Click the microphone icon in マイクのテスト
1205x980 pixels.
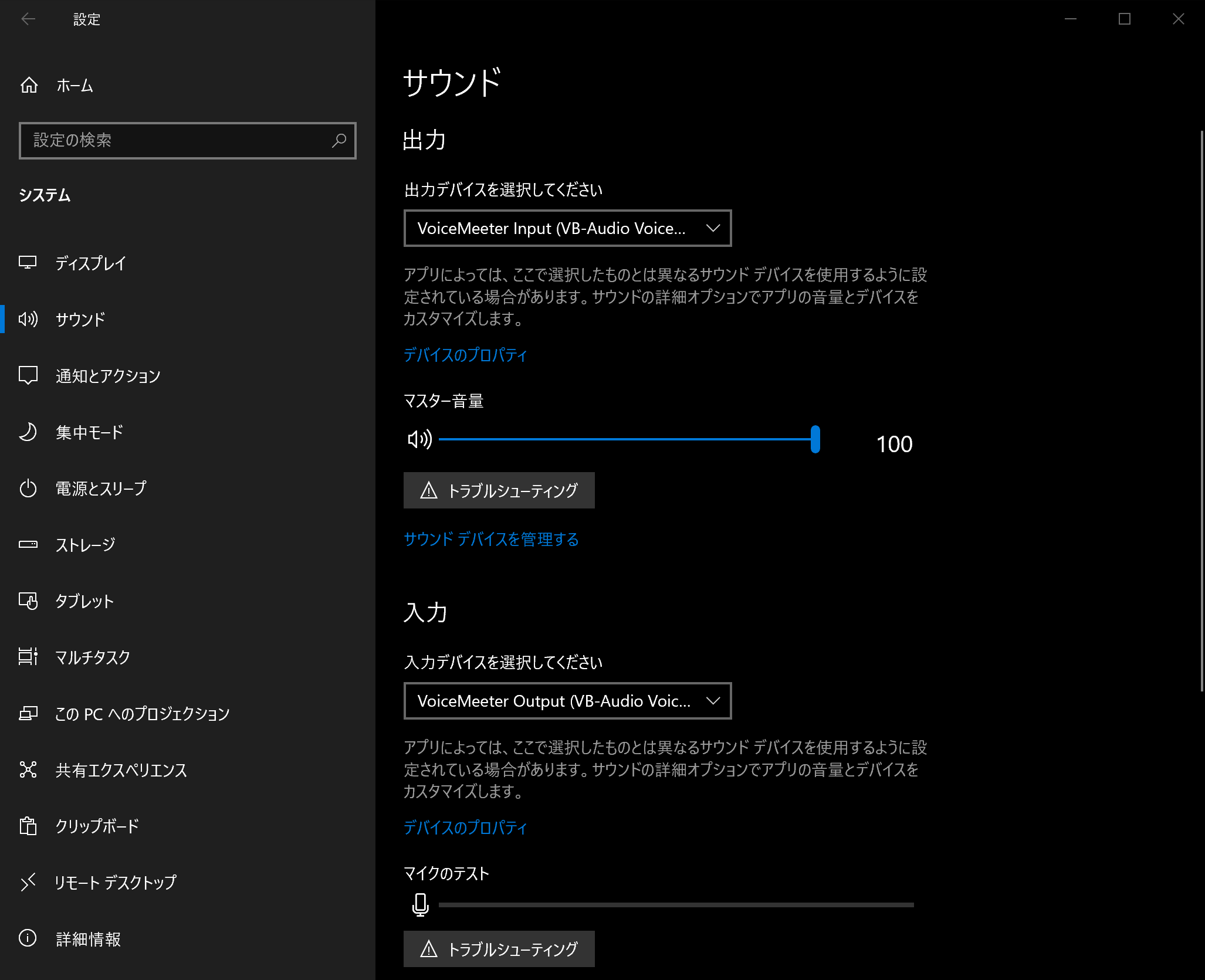click(x=420, y=904)
